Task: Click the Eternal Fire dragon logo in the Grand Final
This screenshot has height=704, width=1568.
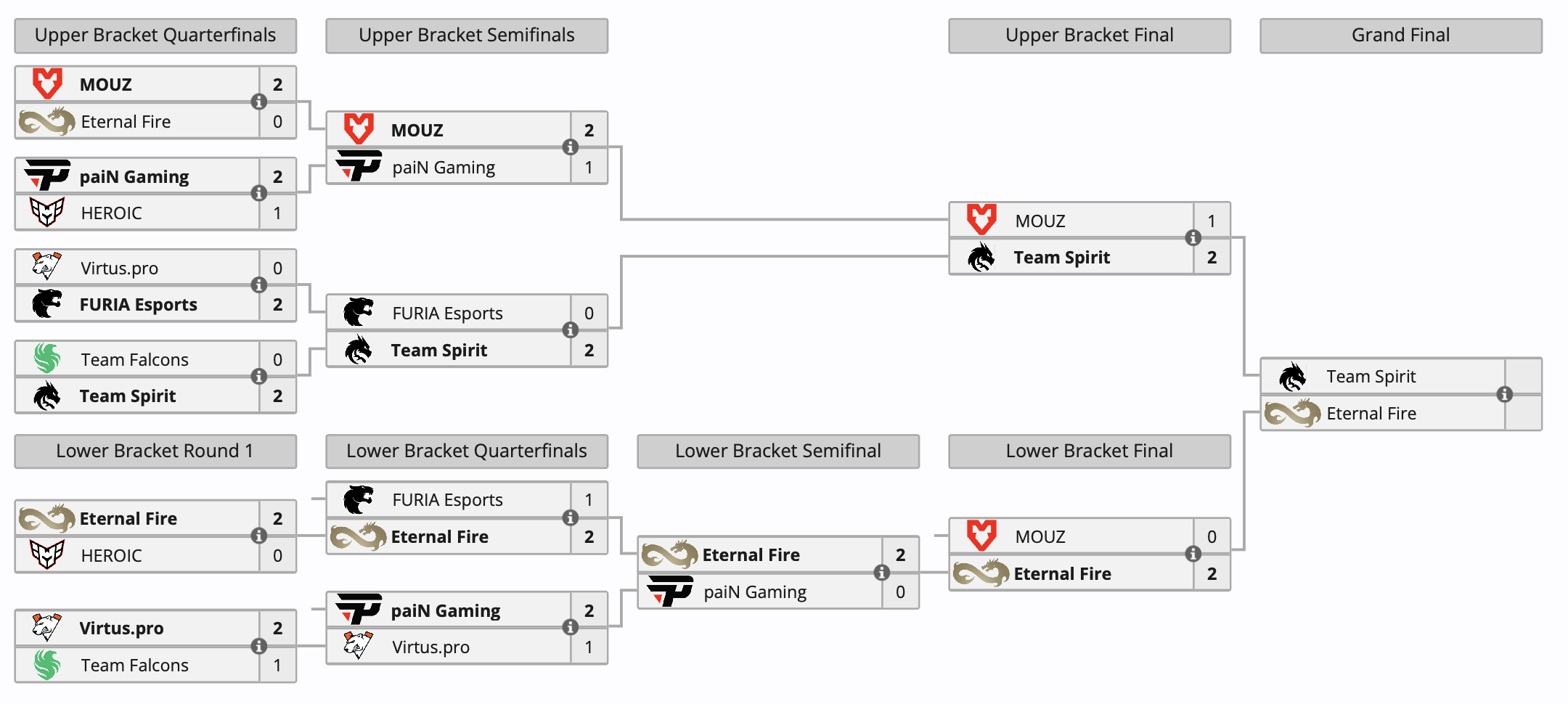Action: click(x=1292, y=413)
